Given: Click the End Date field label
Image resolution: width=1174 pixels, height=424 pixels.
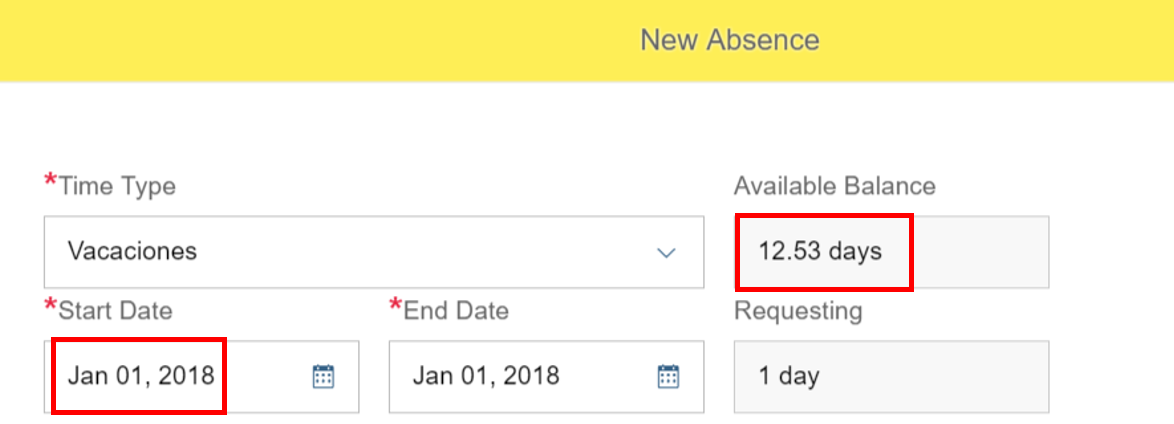Looking at the screenshot, I should (x=456, y=310).
